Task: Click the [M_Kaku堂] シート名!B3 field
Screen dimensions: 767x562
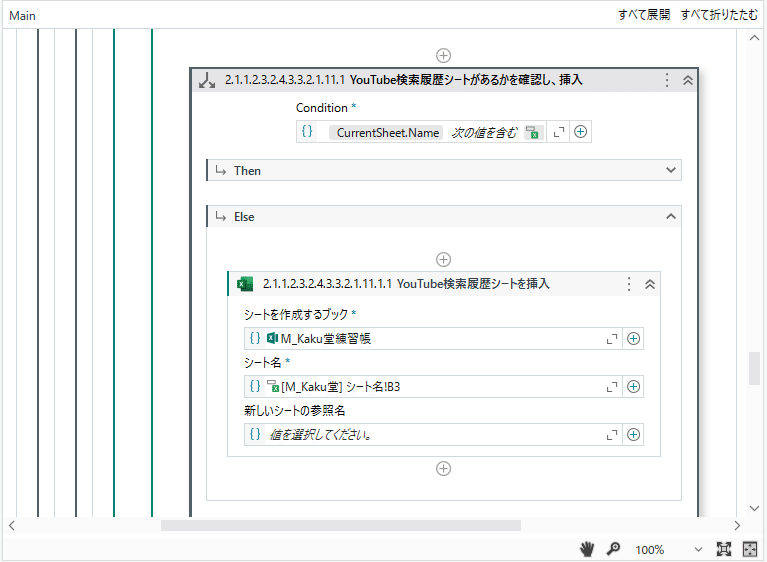Action: 433,386
